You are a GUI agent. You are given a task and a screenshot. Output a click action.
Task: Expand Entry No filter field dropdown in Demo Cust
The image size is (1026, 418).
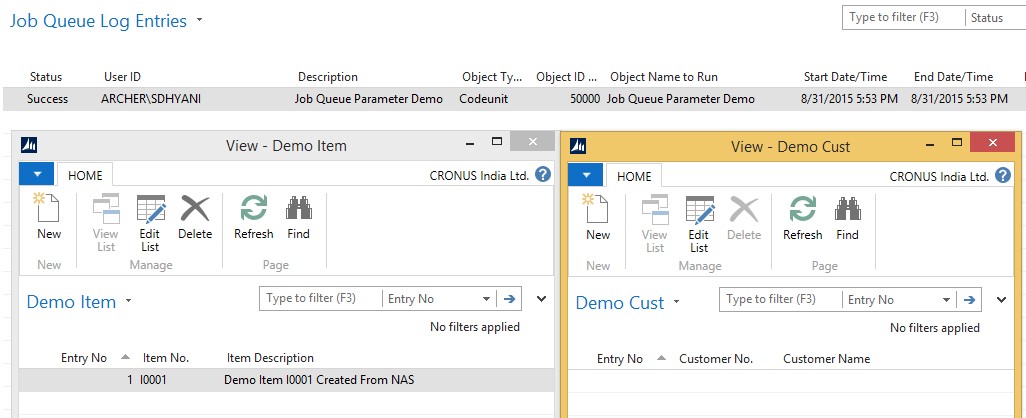[946, 300]
